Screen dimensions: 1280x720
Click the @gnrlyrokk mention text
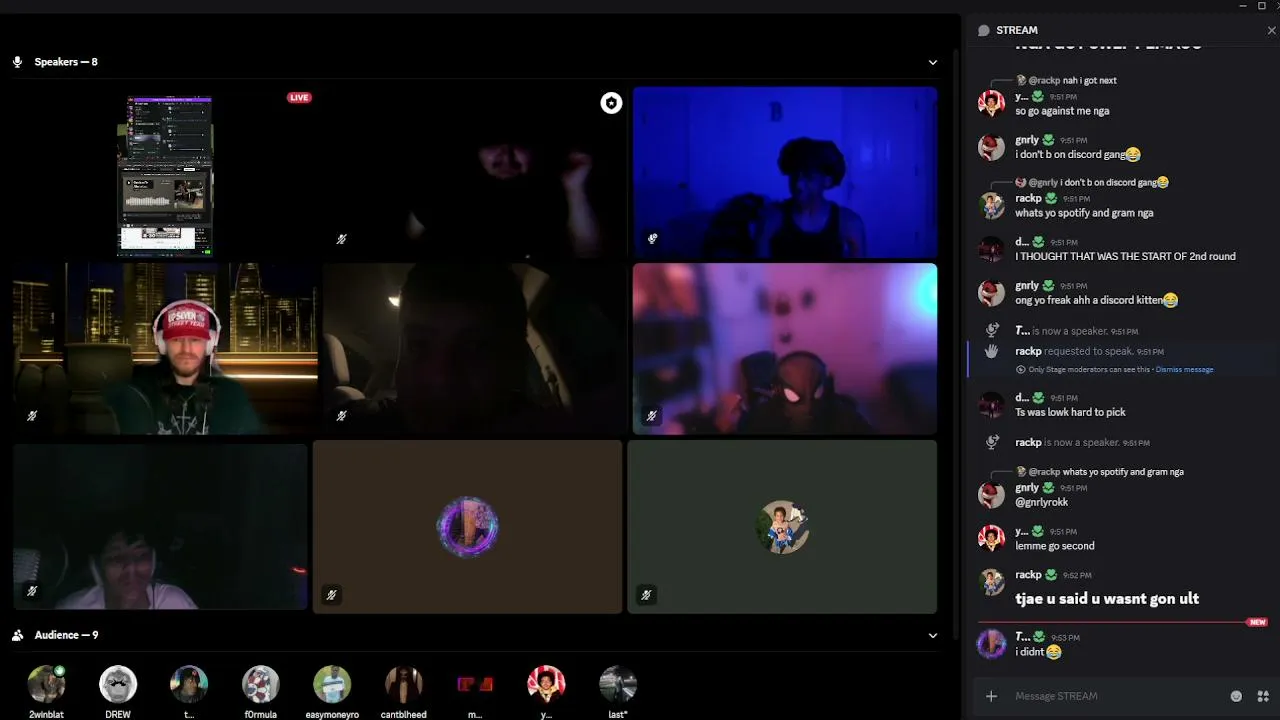pyautogui.click(x=1042, y=502)
